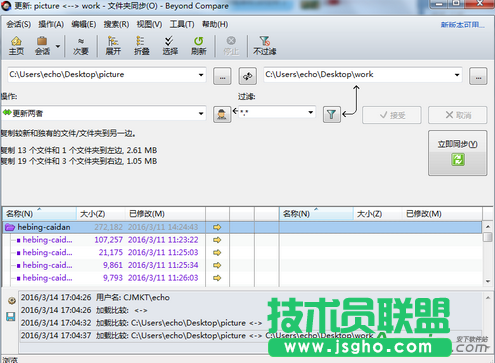495x363 pixels.
Task: Click the save log floppy disk icon
Action: (x=11, y=317)
